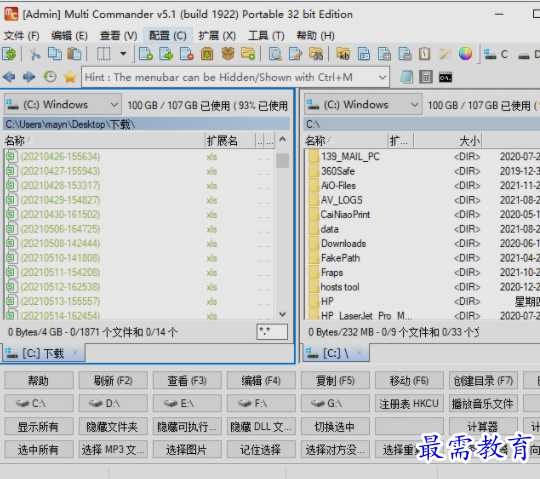
Task: Click the 创建目录 (F7) button
Action: click(483, 381)
